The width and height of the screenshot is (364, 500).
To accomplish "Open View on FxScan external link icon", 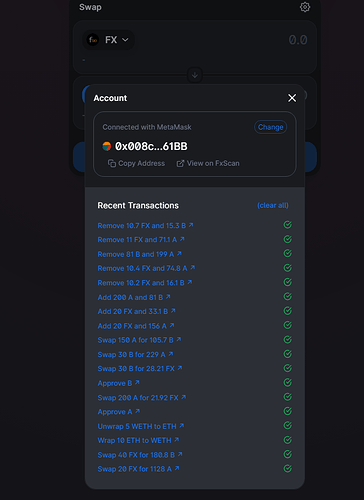I will [x=180, y=163].
